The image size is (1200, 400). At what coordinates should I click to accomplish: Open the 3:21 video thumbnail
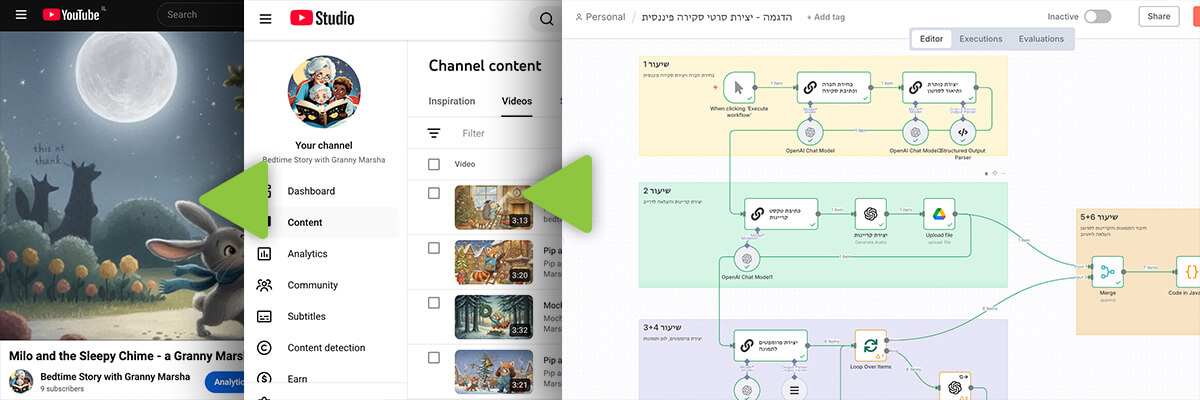tap(494, 371)
